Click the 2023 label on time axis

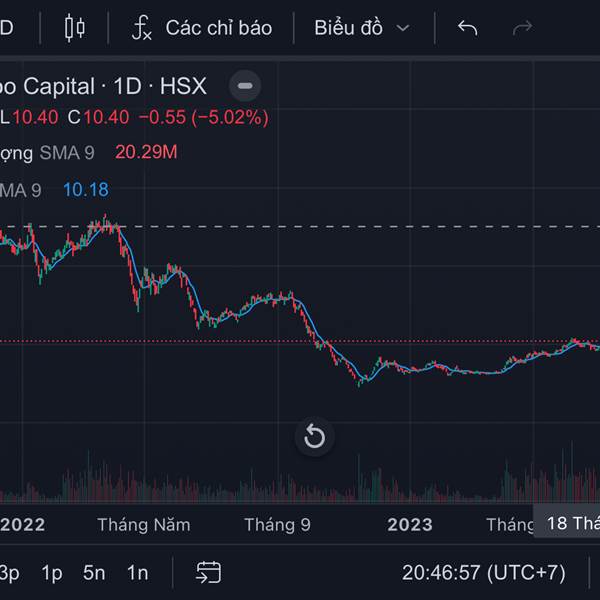[410, 525]
